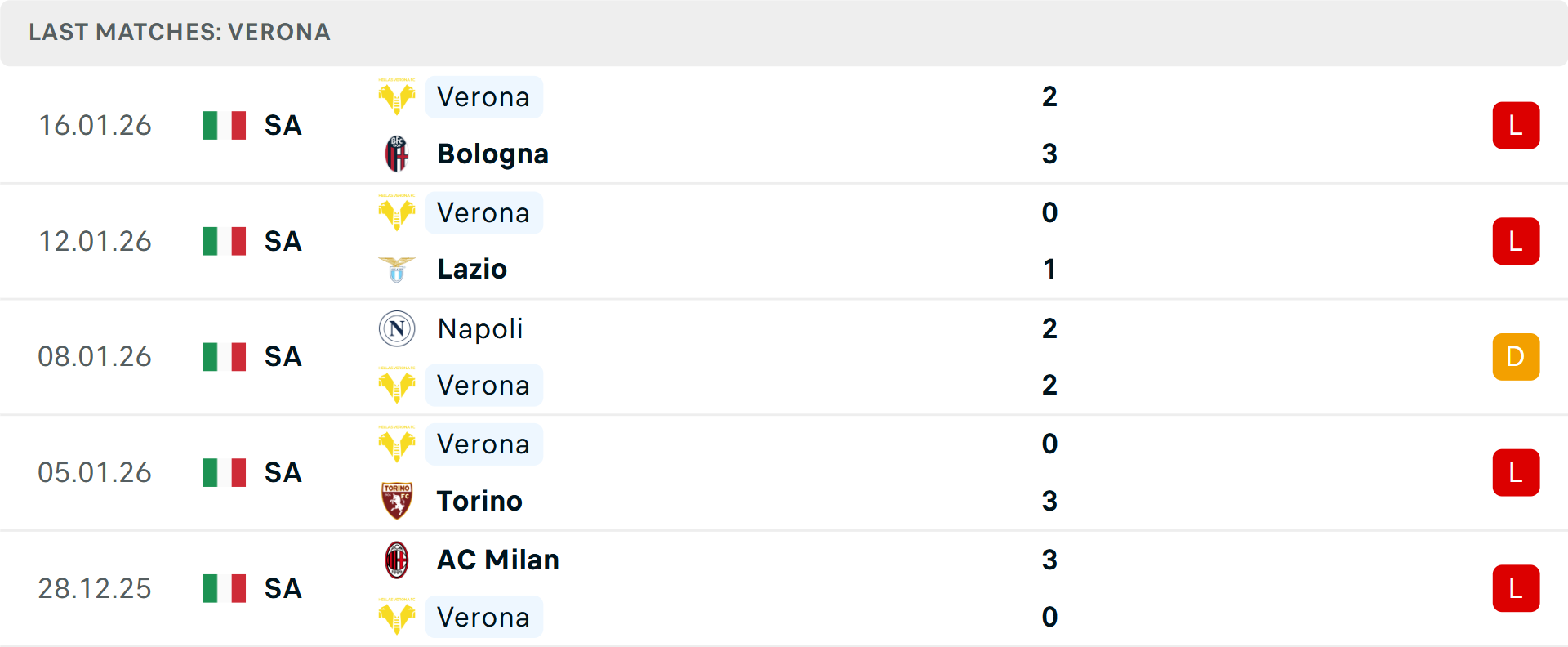Click the Napoli club logo
This screenshot has height=647, width=1568.
tap(397, 329)
